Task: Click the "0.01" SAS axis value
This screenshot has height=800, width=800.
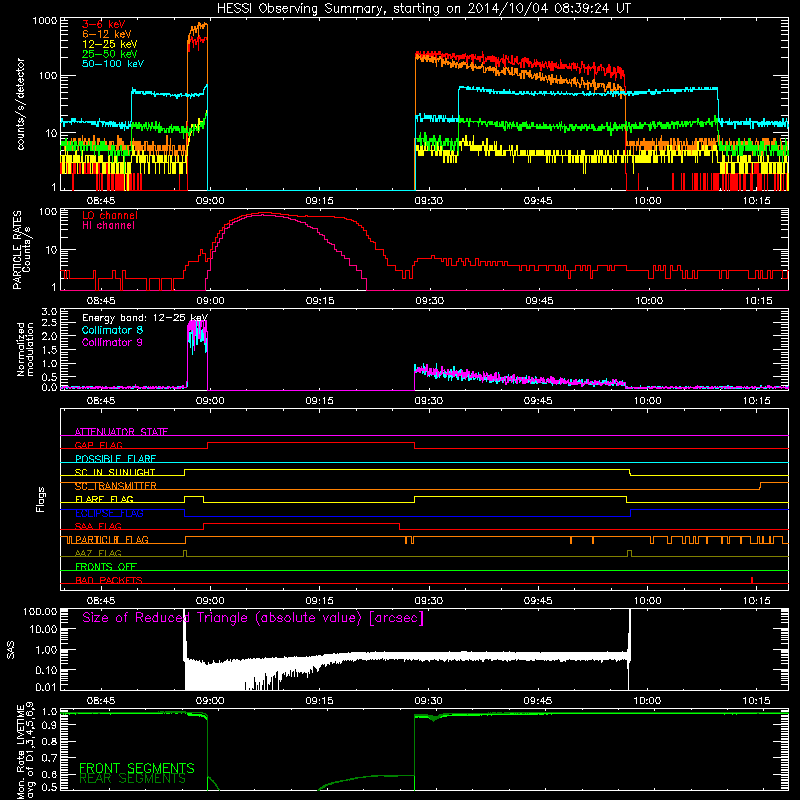Action: pyautogui.click(x=46, y=687)
